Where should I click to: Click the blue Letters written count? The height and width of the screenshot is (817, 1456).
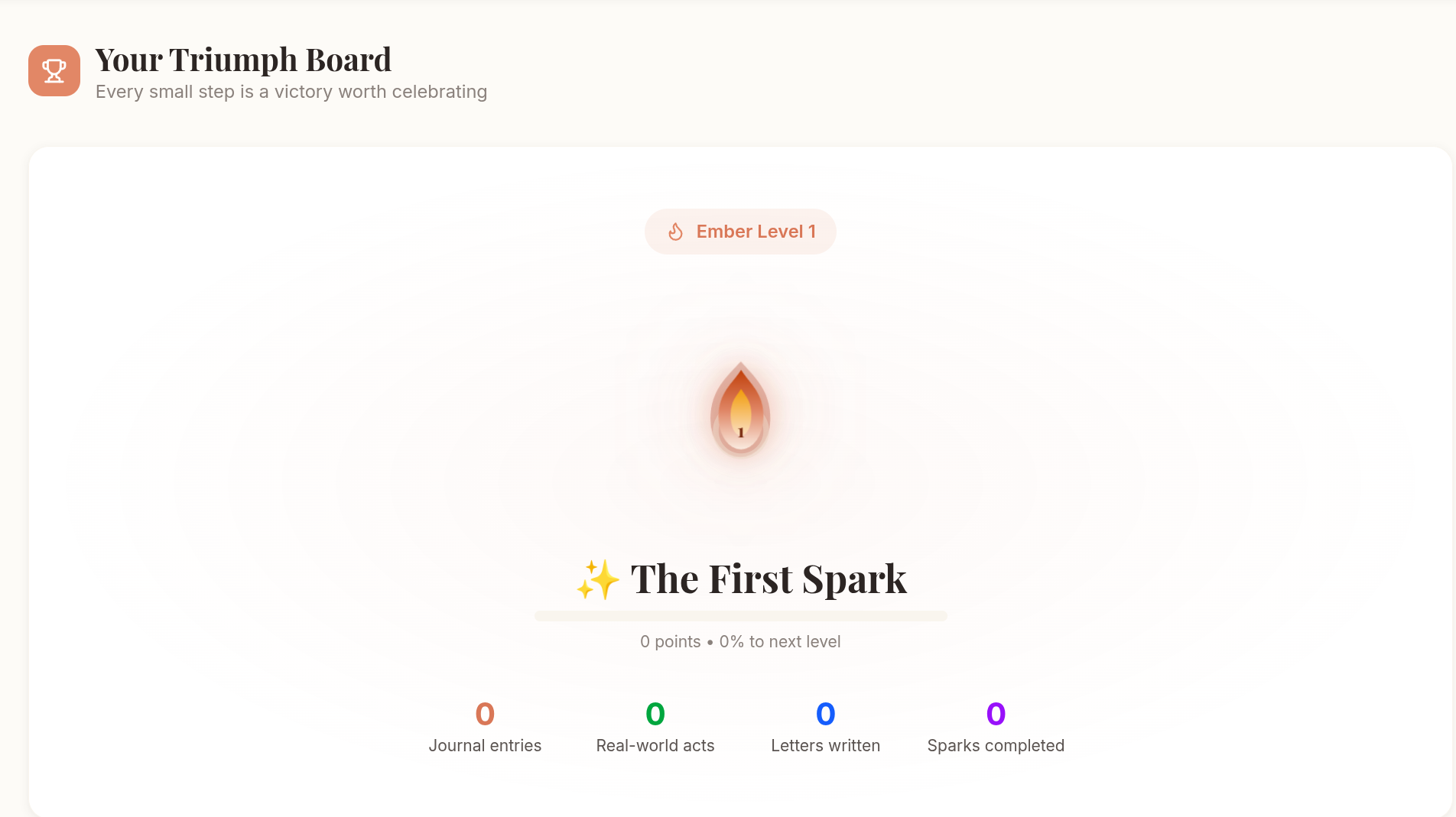pos(826,715)
